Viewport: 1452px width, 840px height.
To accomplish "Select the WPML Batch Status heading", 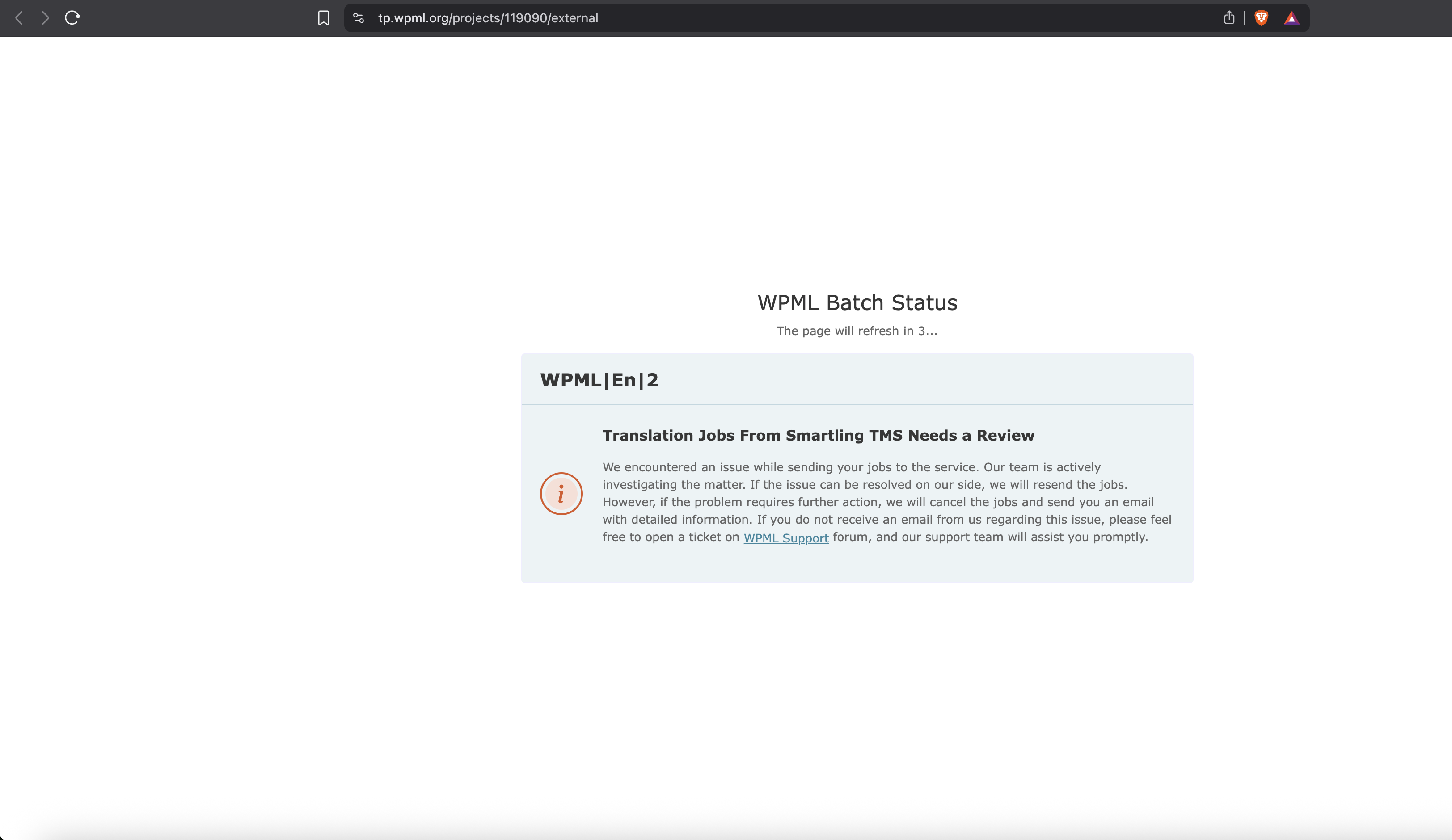I will pos(857,303).
